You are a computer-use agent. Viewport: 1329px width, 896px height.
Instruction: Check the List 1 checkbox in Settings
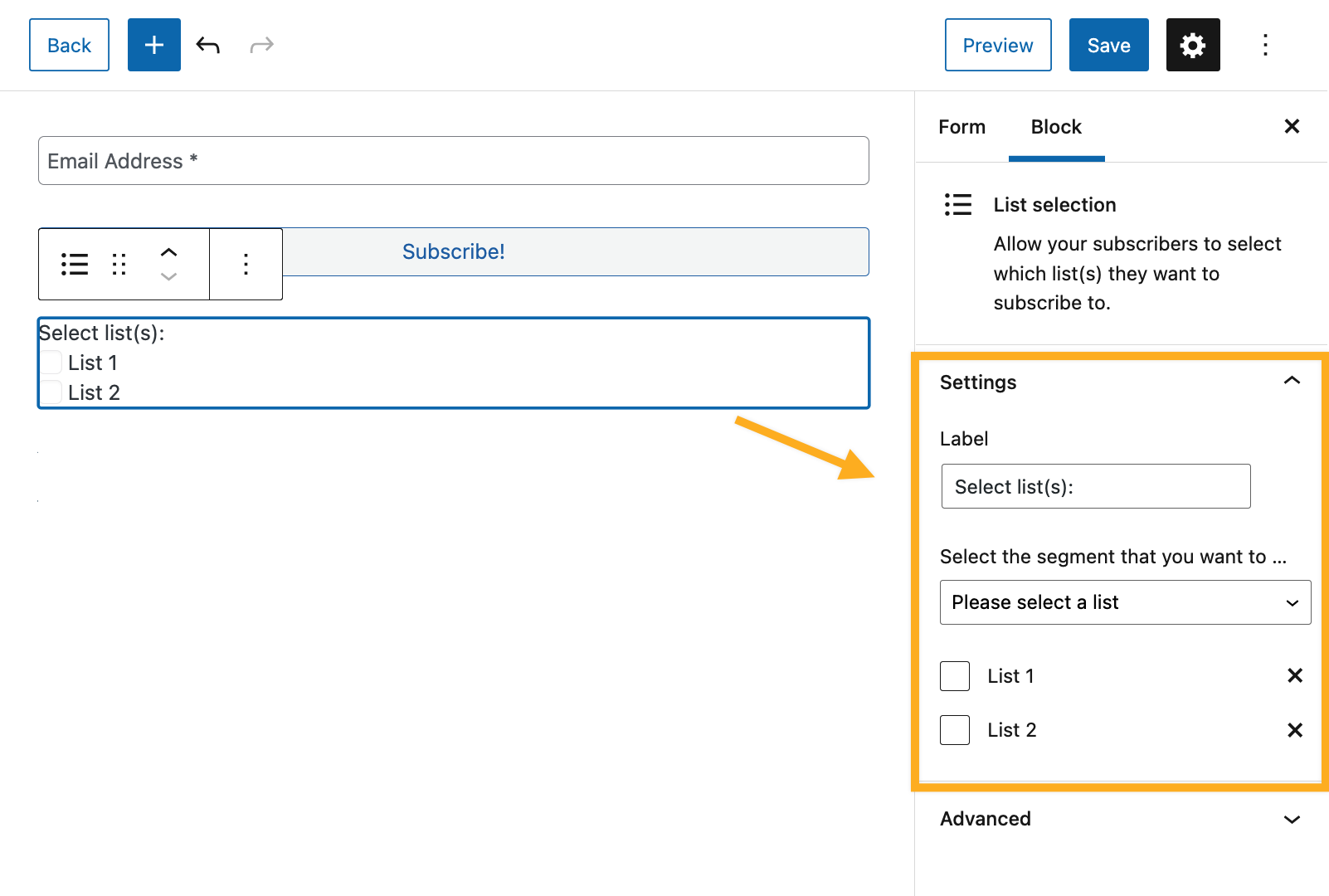954,676
